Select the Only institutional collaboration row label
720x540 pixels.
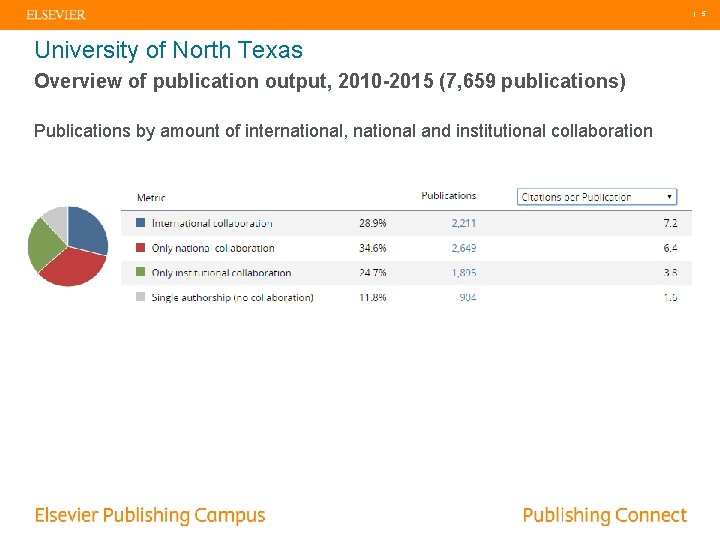coord(221,273)
